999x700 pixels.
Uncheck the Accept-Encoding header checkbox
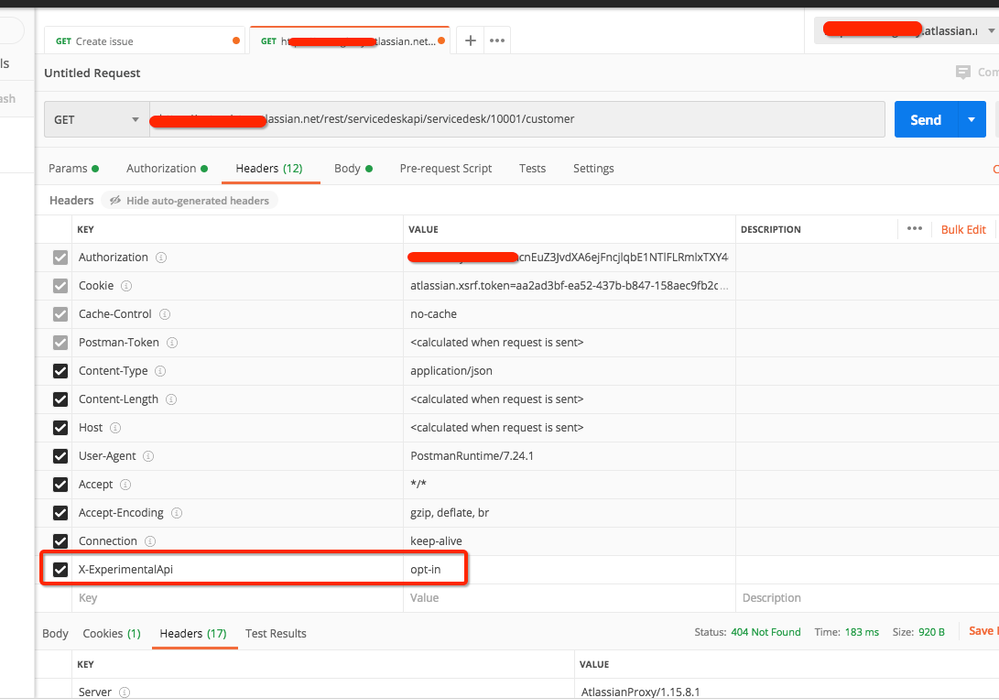(x=61, y=513)
